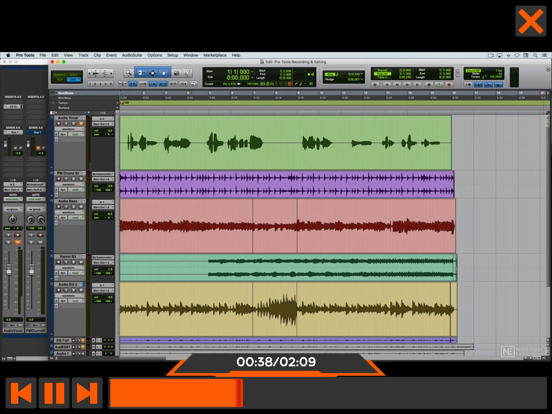
Task: Click the red transport Record button
Action: pyautogui.click(x=449, y=84)
